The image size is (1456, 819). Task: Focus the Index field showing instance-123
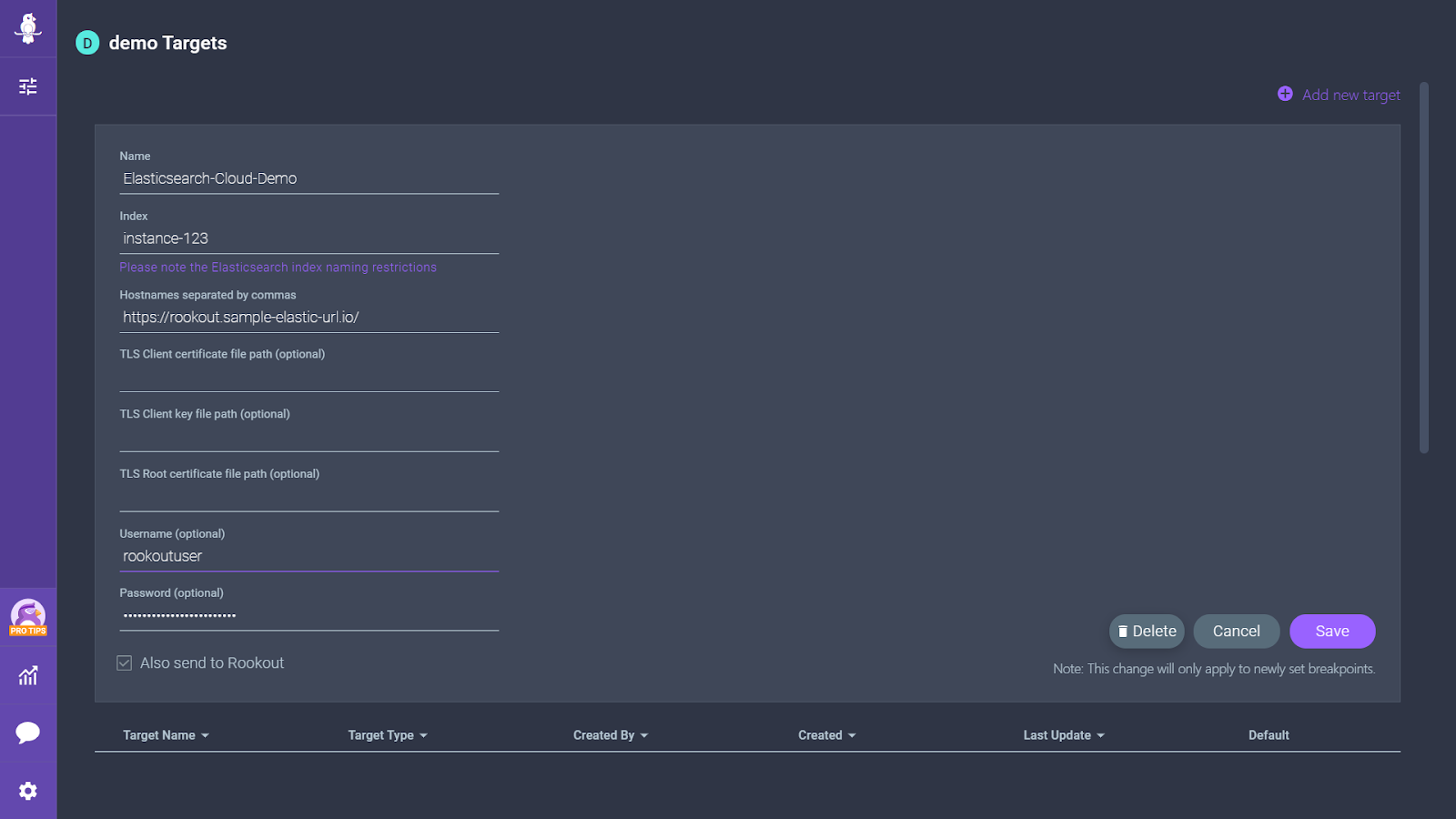309,238
